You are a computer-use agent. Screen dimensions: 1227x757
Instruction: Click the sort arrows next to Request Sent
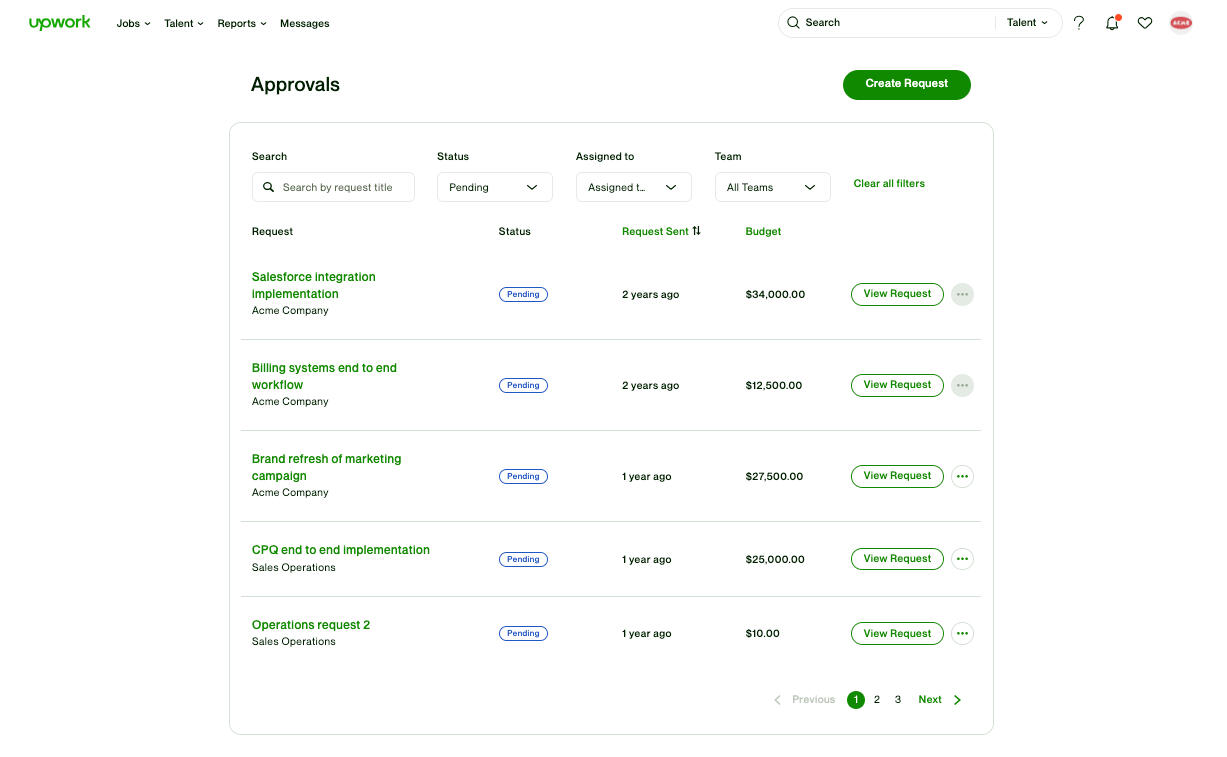coord(697,230)
